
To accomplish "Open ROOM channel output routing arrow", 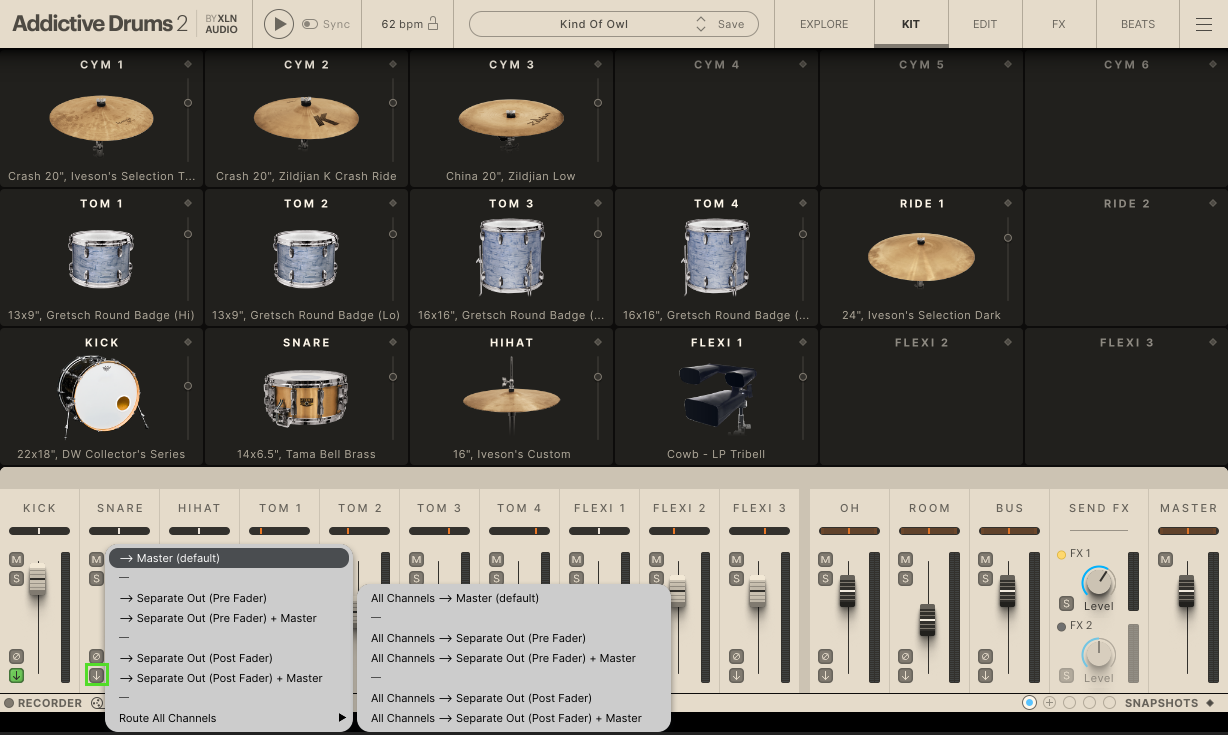I will click(905, 675).
